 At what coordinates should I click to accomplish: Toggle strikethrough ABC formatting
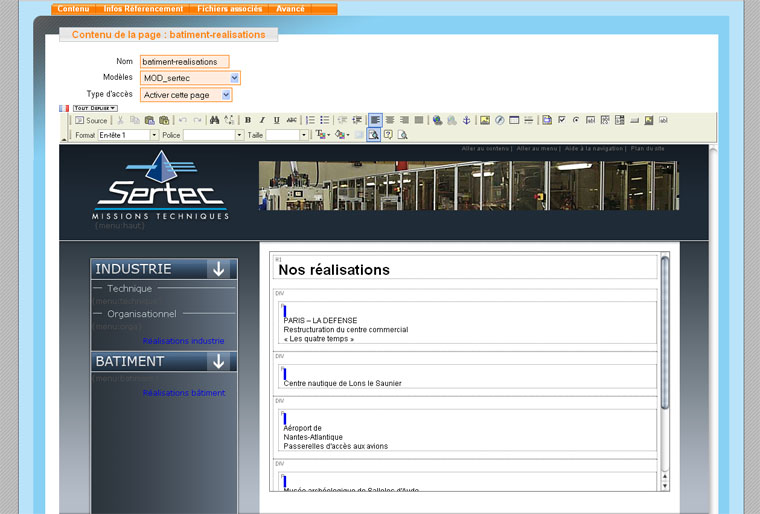[291, 120]
